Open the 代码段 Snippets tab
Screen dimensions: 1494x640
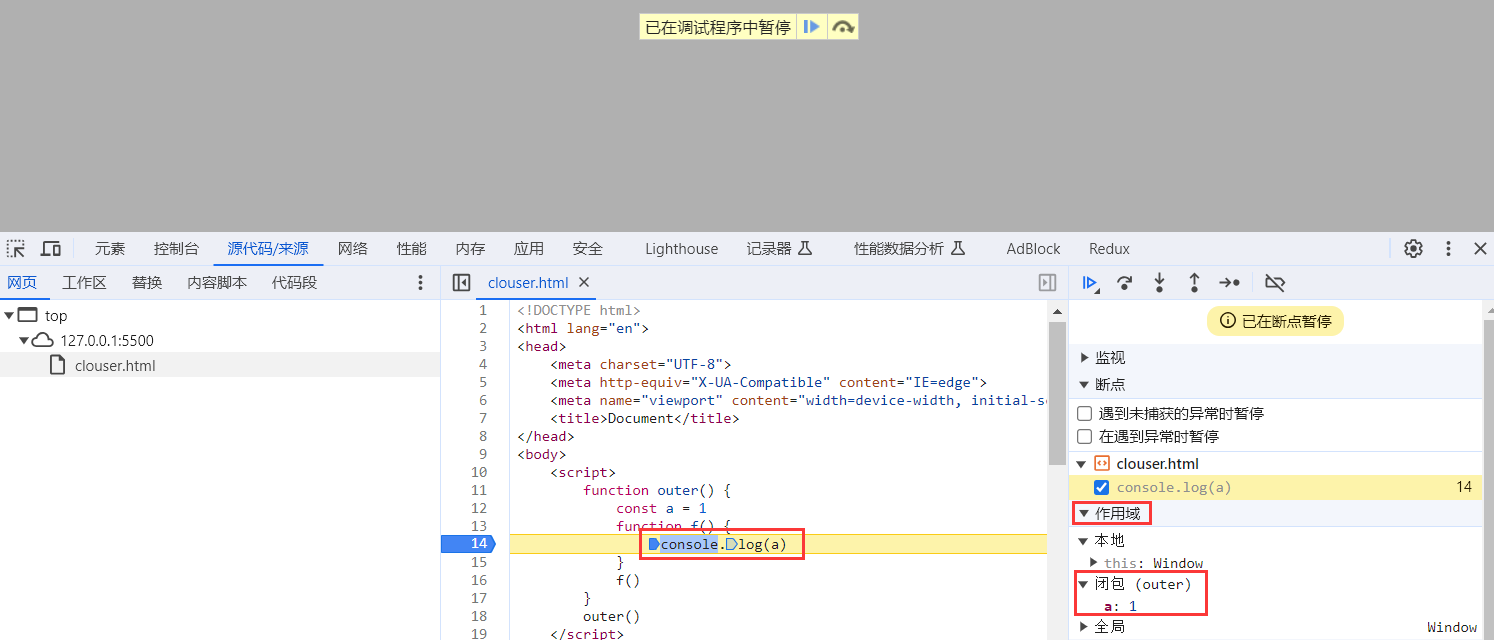tap(294, 283)
